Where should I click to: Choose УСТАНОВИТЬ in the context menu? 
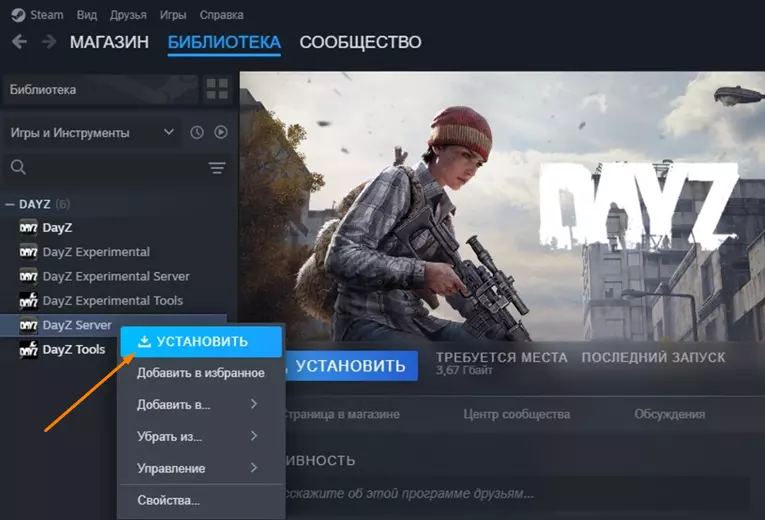click(201, 341)
